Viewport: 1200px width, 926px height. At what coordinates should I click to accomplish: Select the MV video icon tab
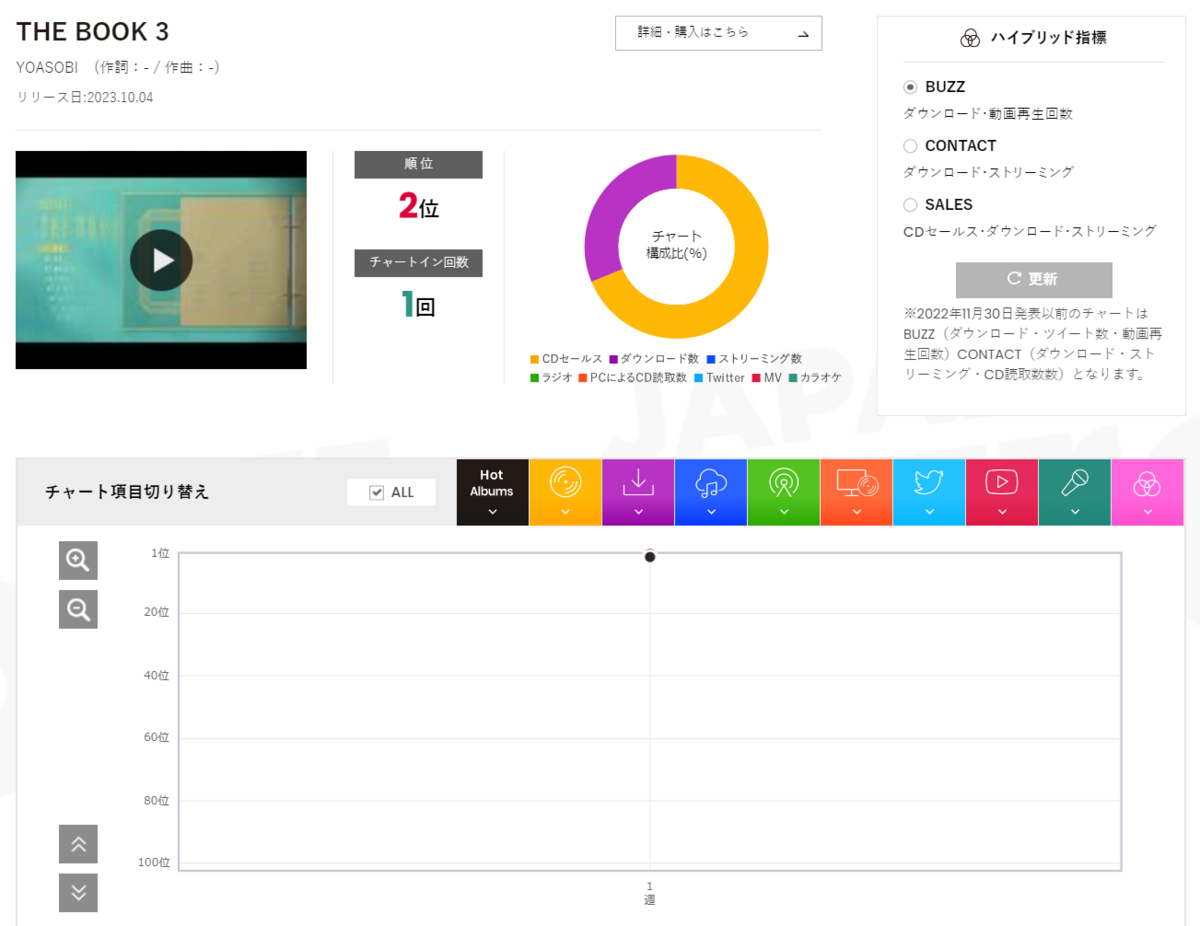pyautogui.click(x=1002, y=492)
